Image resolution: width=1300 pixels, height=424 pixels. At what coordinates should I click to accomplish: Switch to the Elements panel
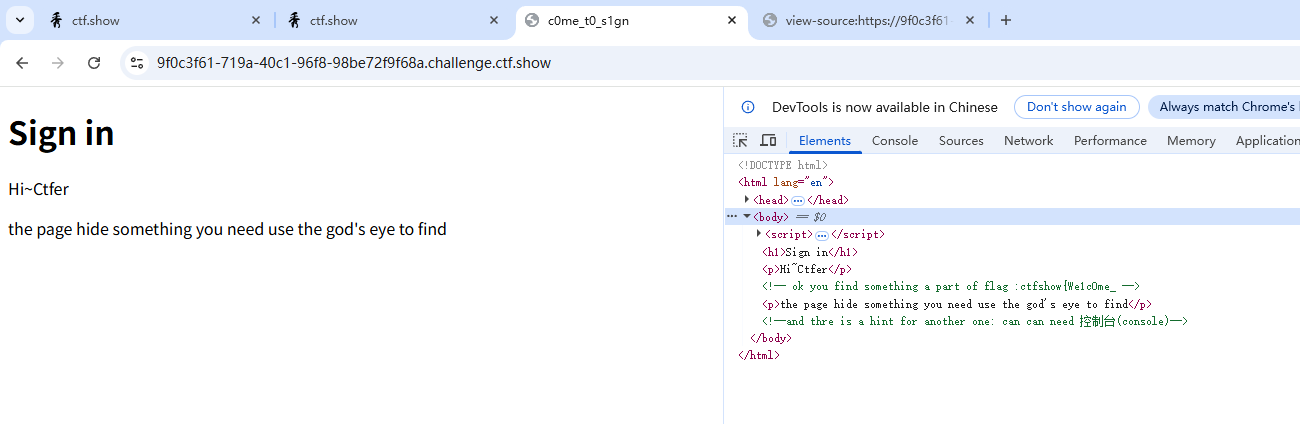pos(825,141)
